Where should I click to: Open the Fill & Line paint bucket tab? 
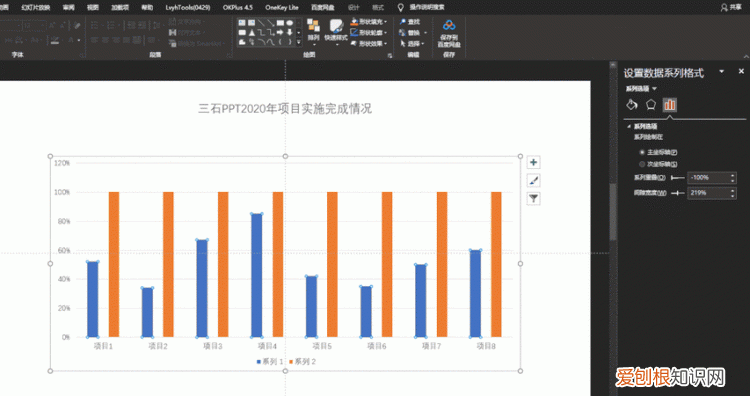click(632, 104)
